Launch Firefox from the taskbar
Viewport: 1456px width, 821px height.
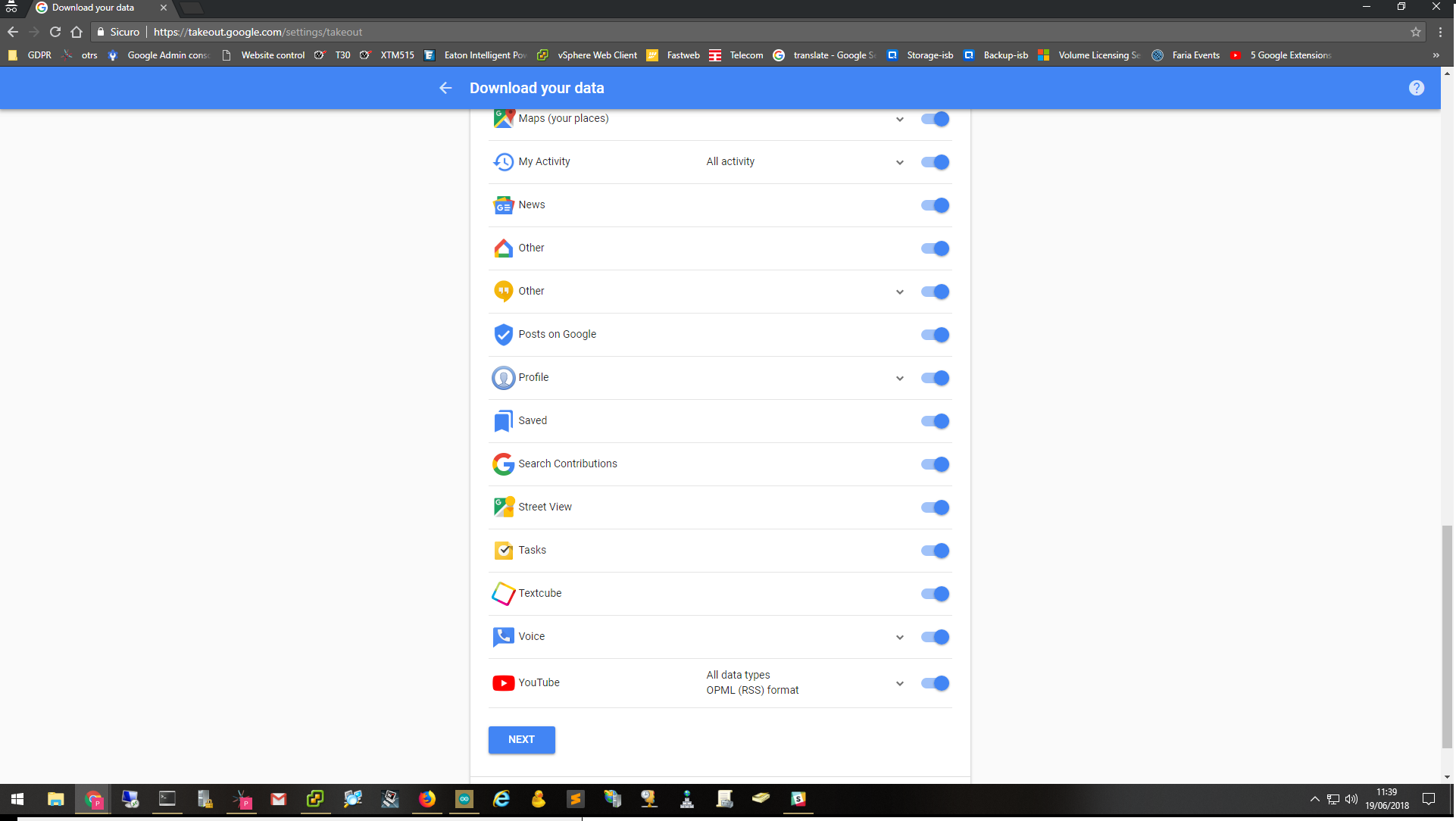(427, 799)
